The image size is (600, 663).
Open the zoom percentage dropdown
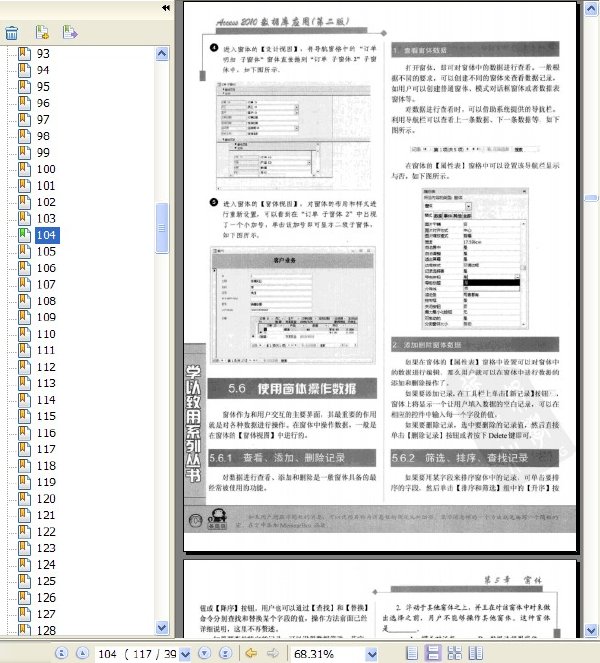click(372, 654)
